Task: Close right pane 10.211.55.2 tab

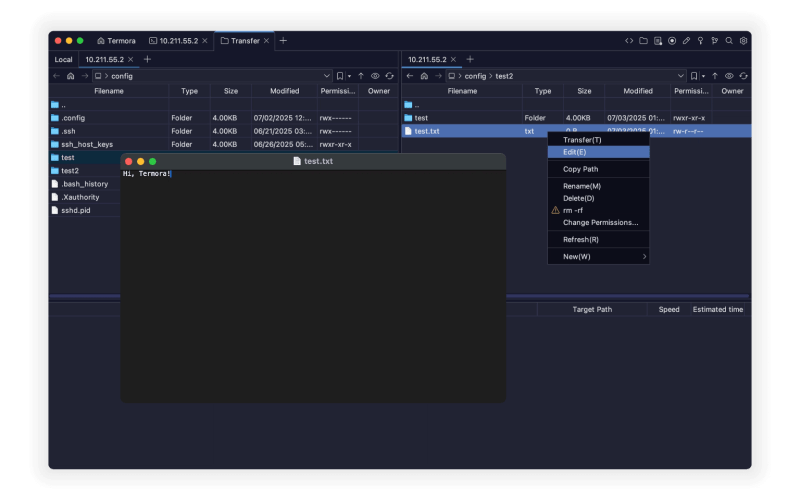Action: click(453, 60)
